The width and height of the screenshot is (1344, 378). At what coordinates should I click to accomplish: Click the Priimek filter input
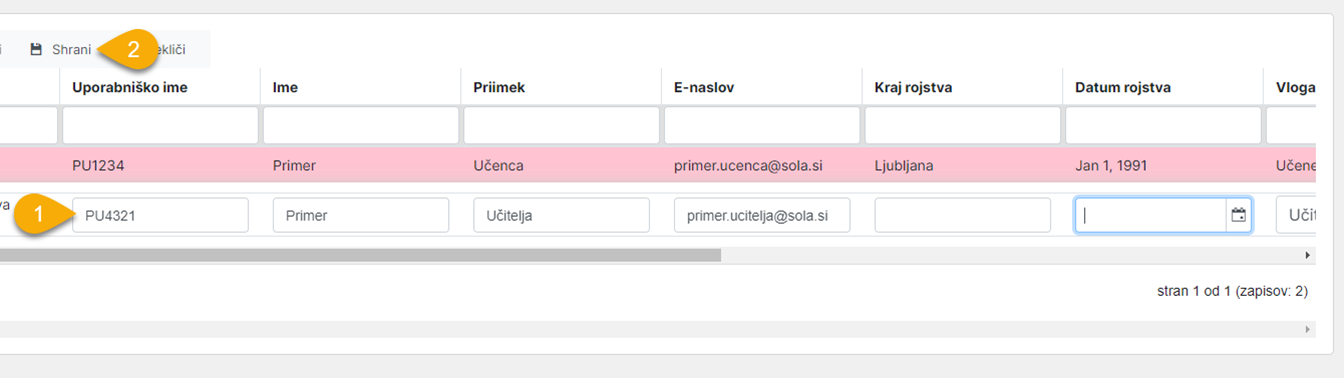[561, 125]
